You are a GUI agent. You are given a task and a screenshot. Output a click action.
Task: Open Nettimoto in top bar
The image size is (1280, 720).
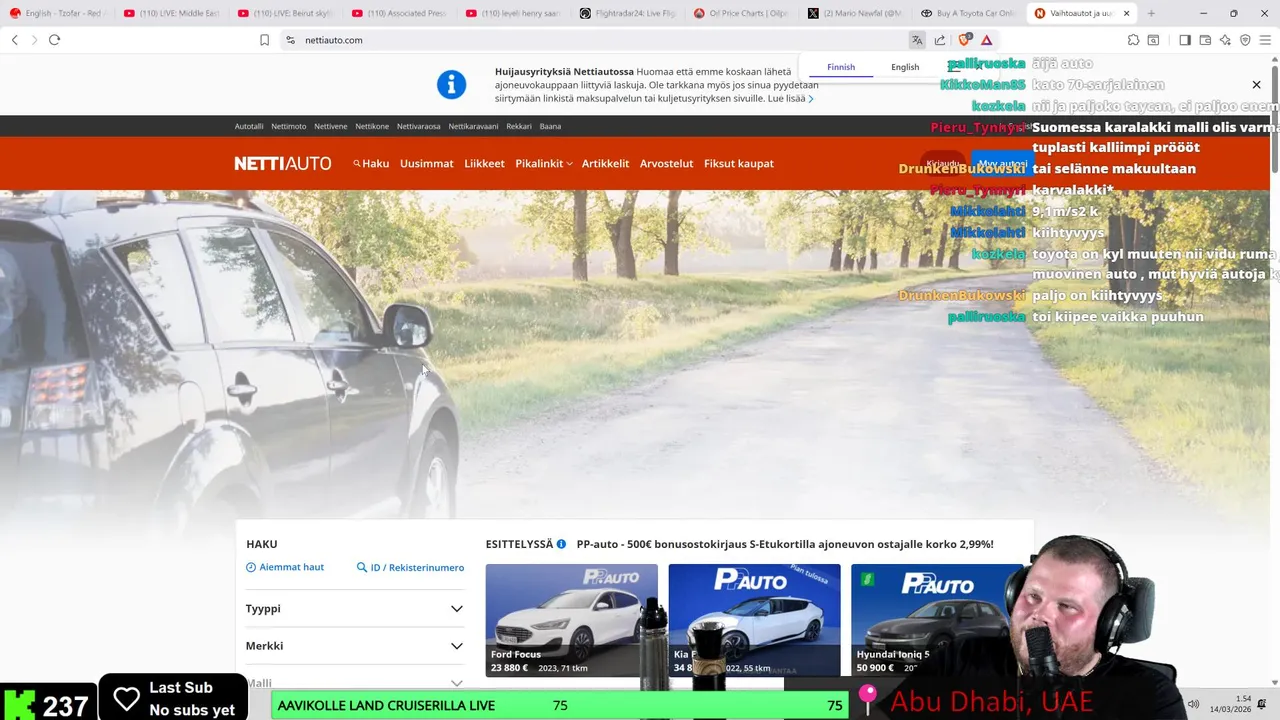point(289,126)
